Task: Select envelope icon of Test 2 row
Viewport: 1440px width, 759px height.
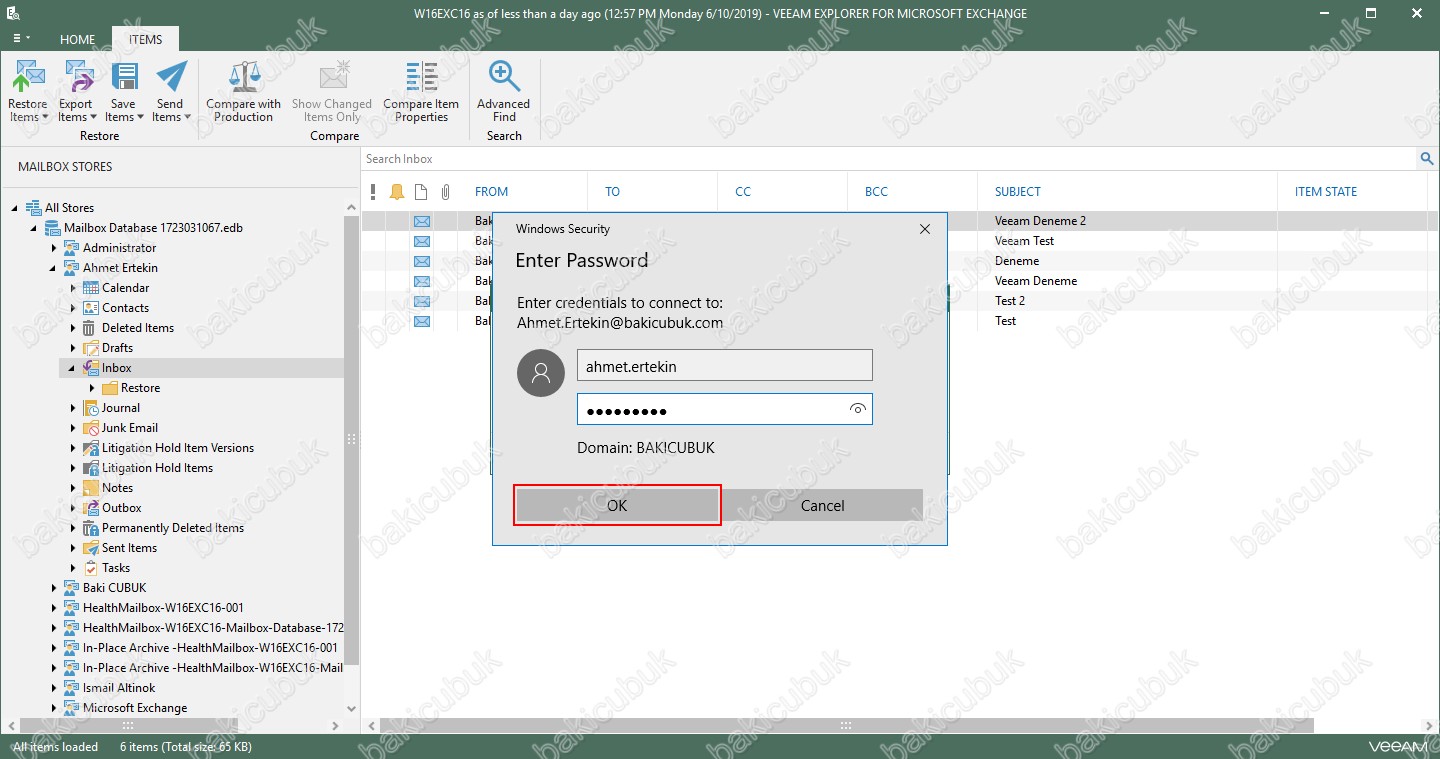Action: [x=422, y=301]
